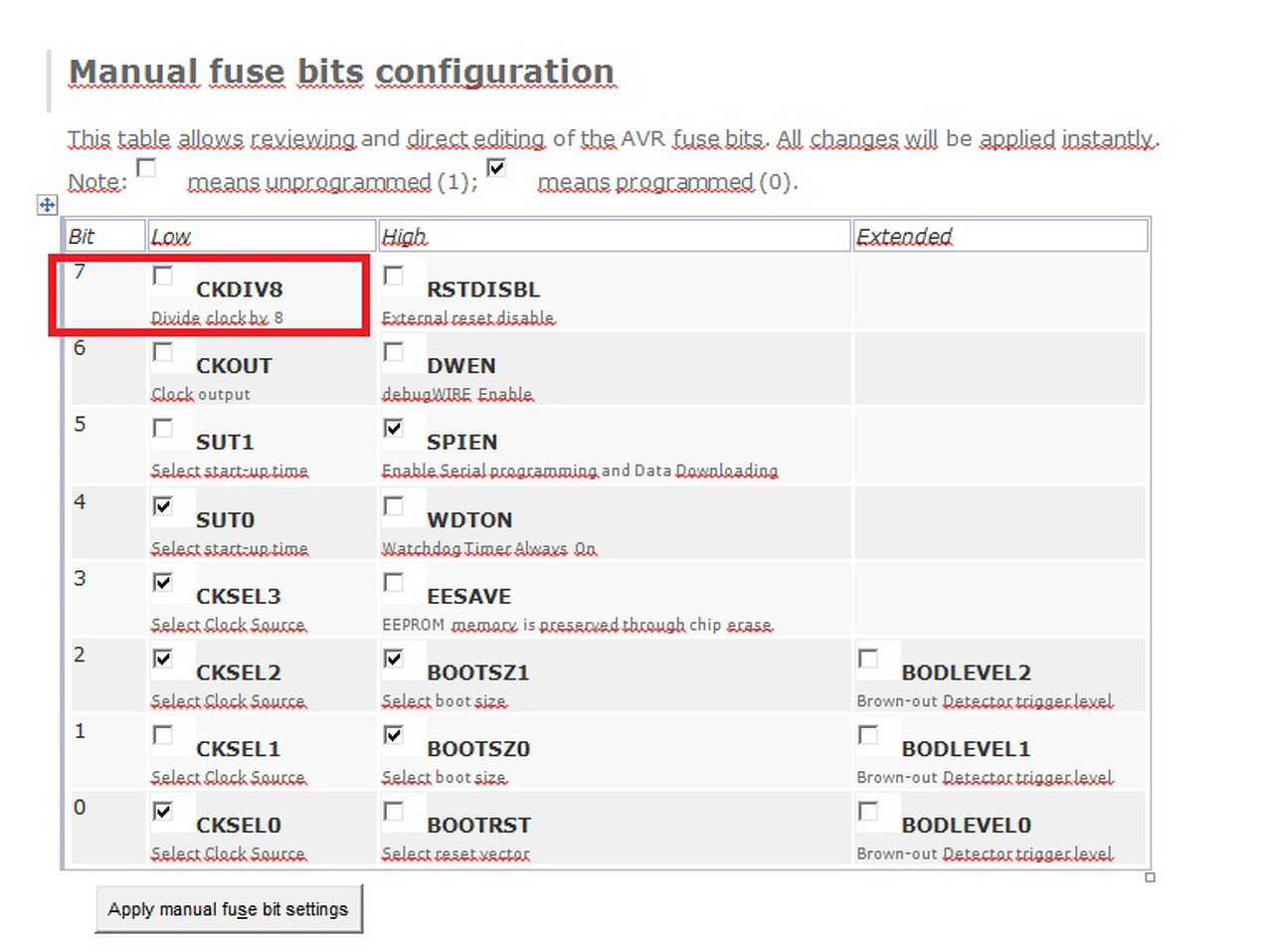This screenshot has width=1273, height=952.
Task: Click the table move handle icon
Action: [47, 205]
